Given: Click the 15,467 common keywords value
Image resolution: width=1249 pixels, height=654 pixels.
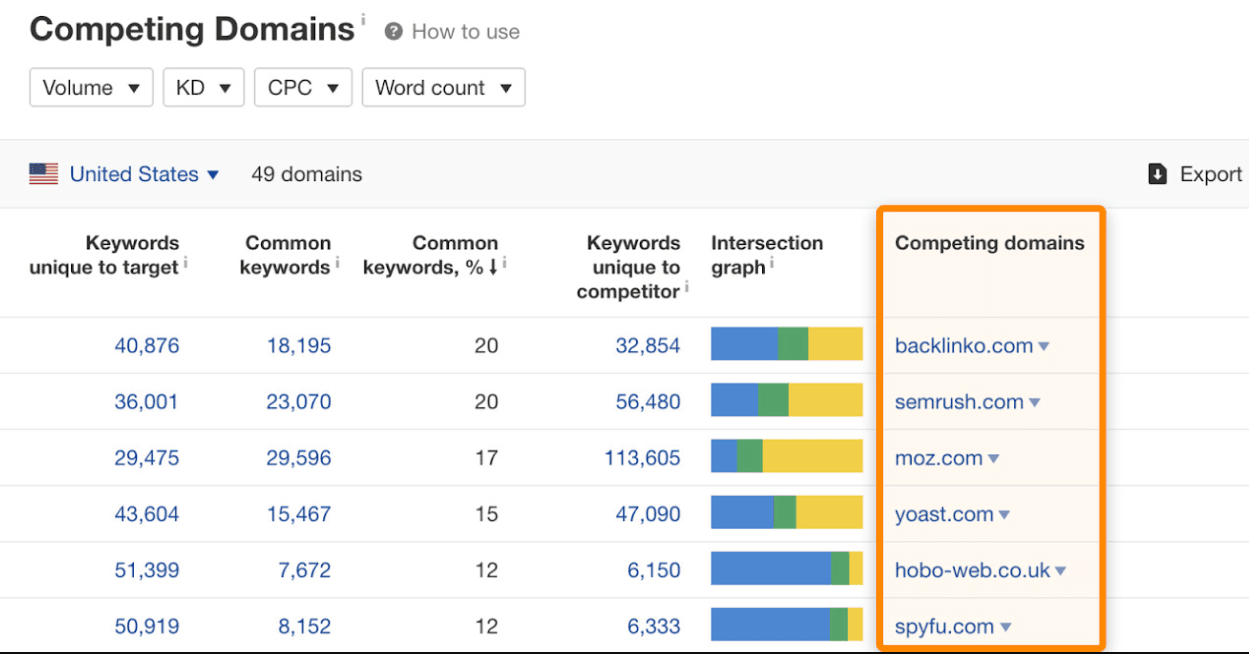Looking at the screenshot, I should point(299,514).
